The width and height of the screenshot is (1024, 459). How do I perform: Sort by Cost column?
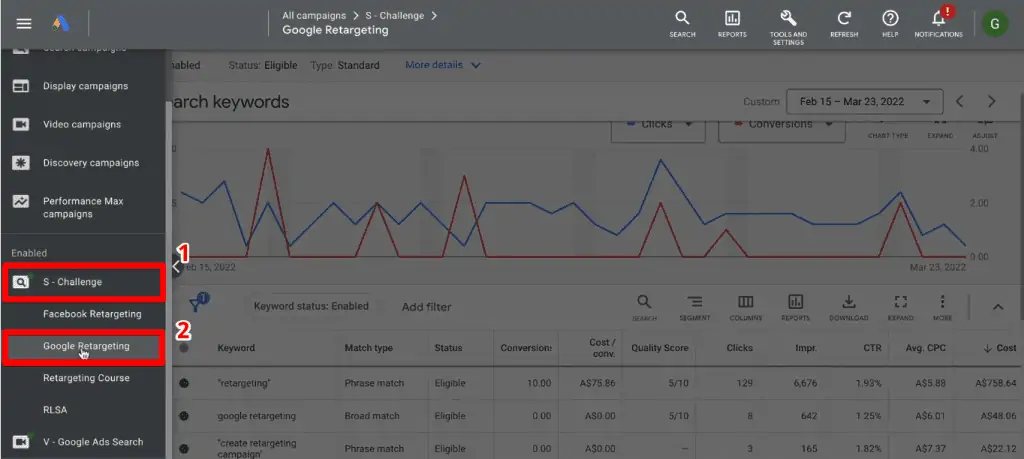tap(999, 348)
